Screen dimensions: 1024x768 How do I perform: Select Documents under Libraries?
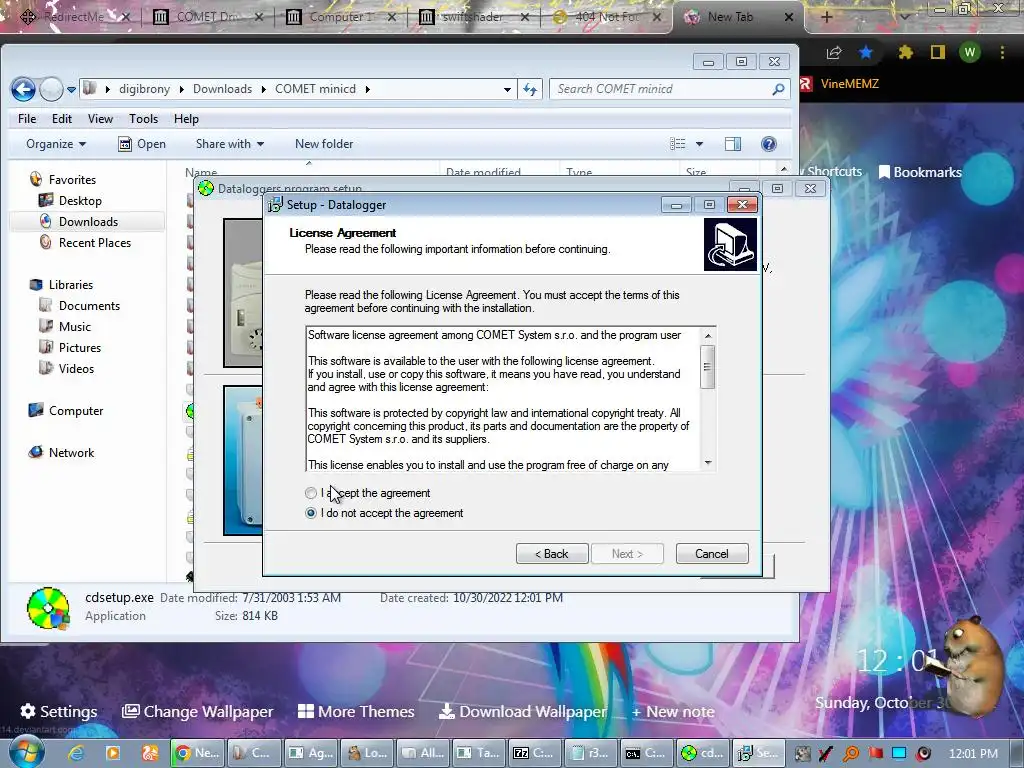click(89, 306)
